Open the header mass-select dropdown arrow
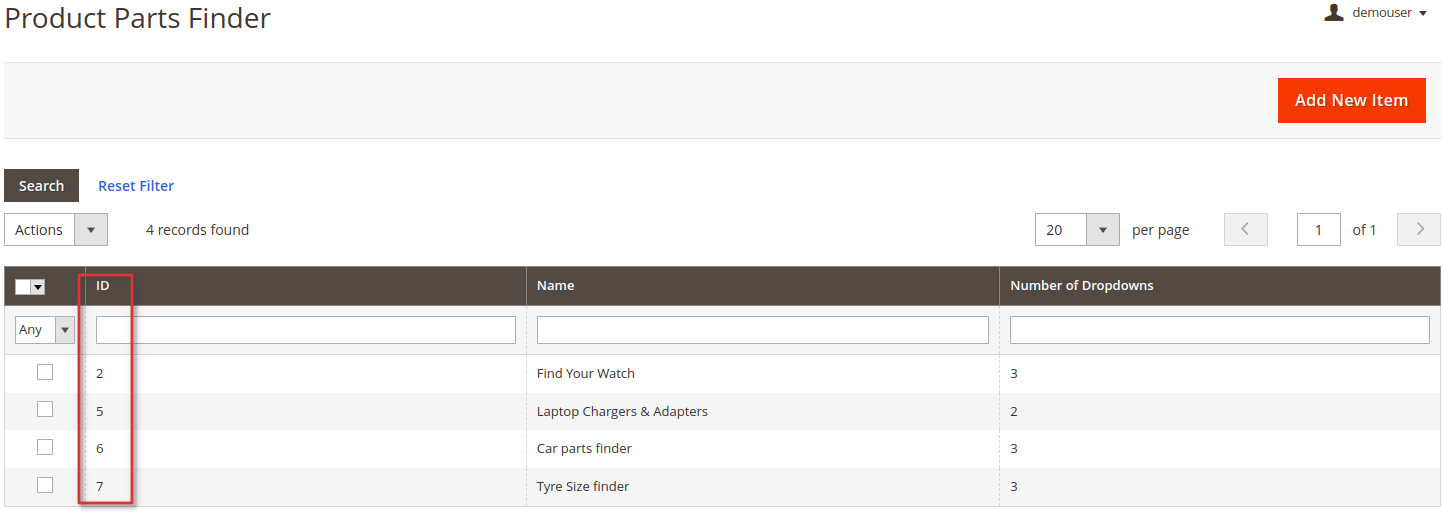 click(x=38, y=287)
